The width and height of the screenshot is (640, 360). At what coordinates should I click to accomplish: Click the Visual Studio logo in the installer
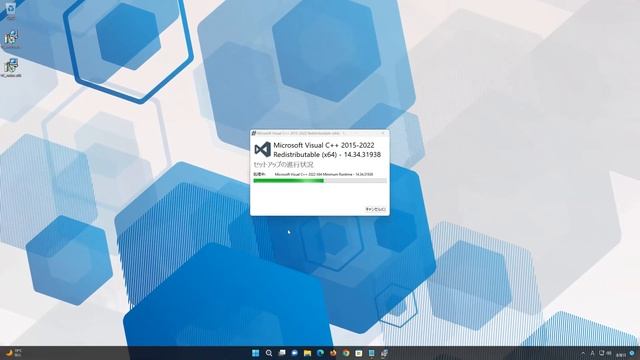click(x=262, y=149)
